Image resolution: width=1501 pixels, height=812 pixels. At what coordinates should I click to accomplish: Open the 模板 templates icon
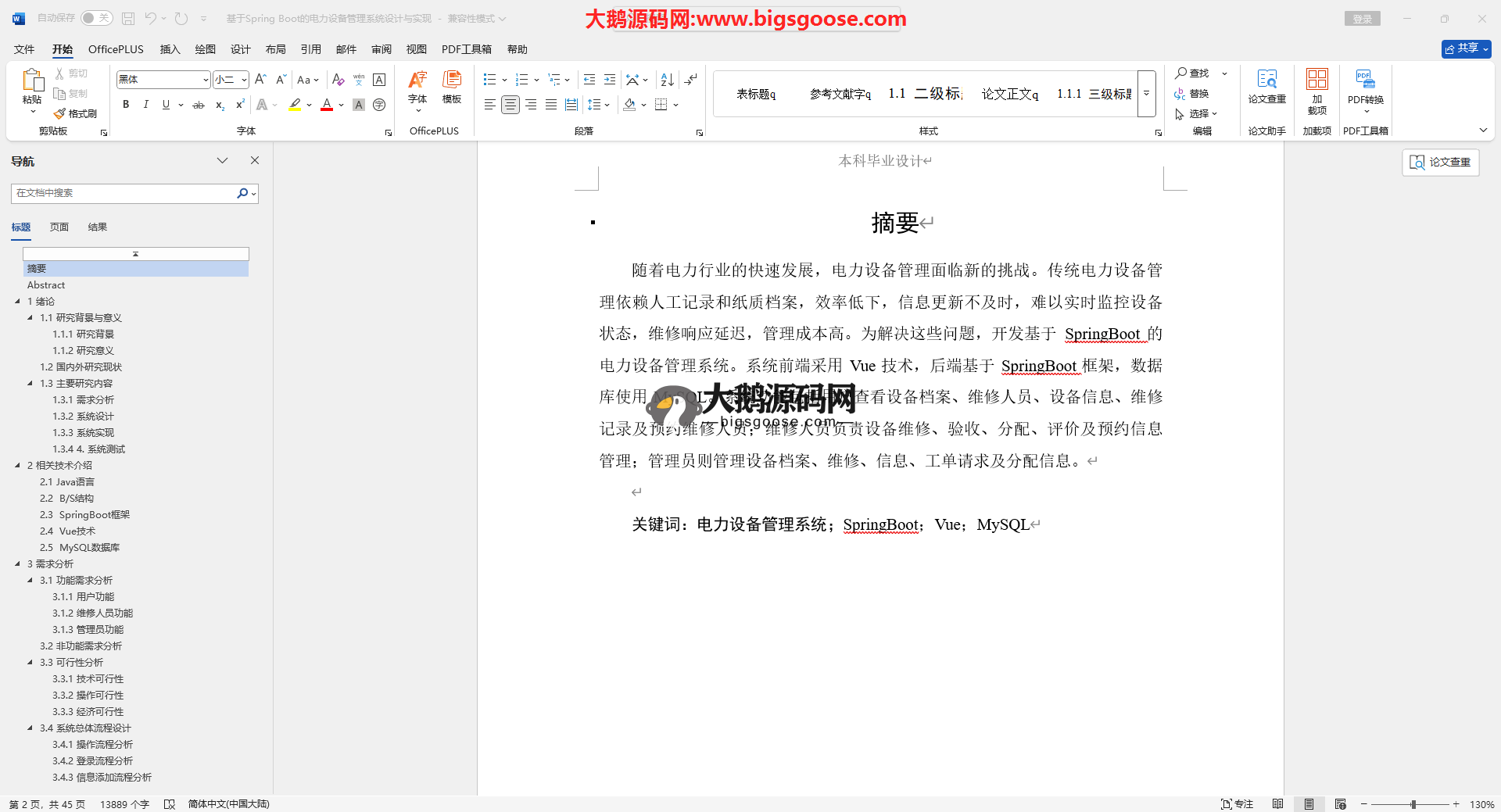click(452, 86)
